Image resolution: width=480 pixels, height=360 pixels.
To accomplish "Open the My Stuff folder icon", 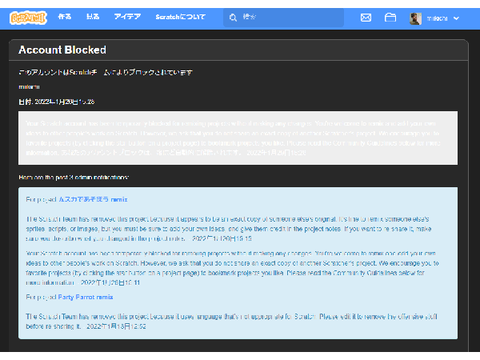I will coord(390,17).
